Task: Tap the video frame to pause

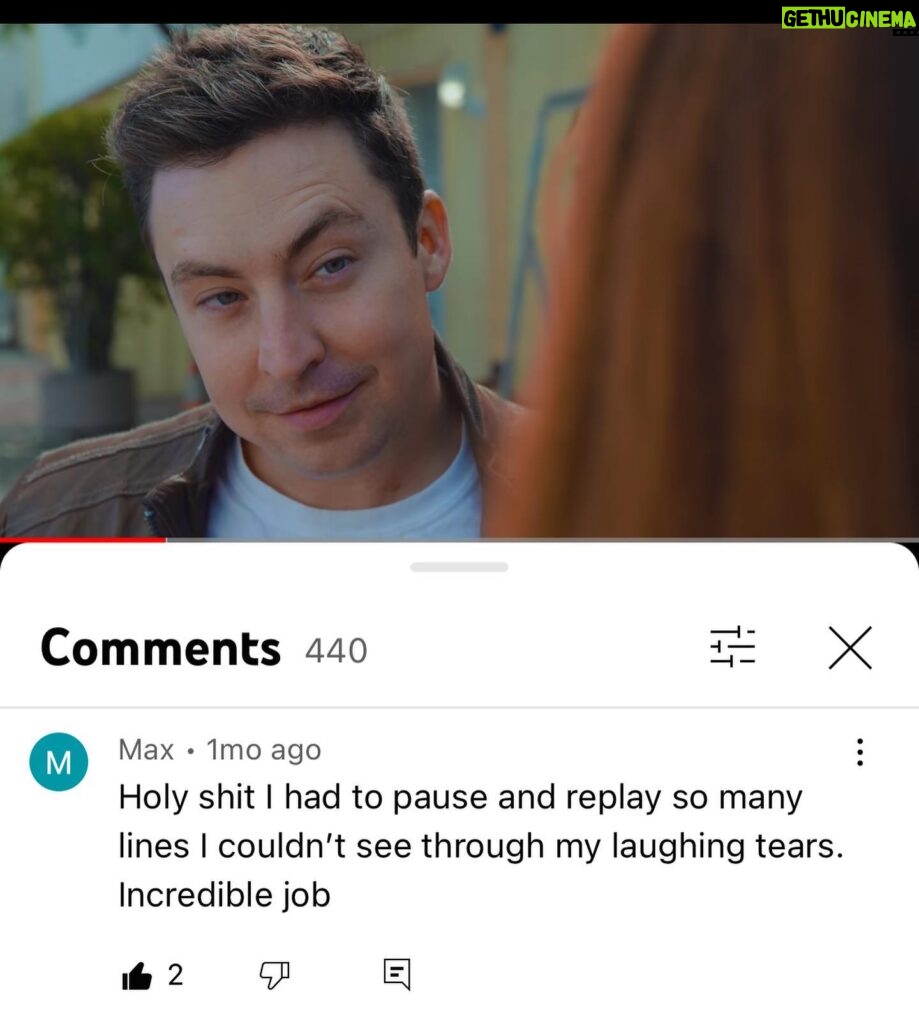Action: coord(459,281)
